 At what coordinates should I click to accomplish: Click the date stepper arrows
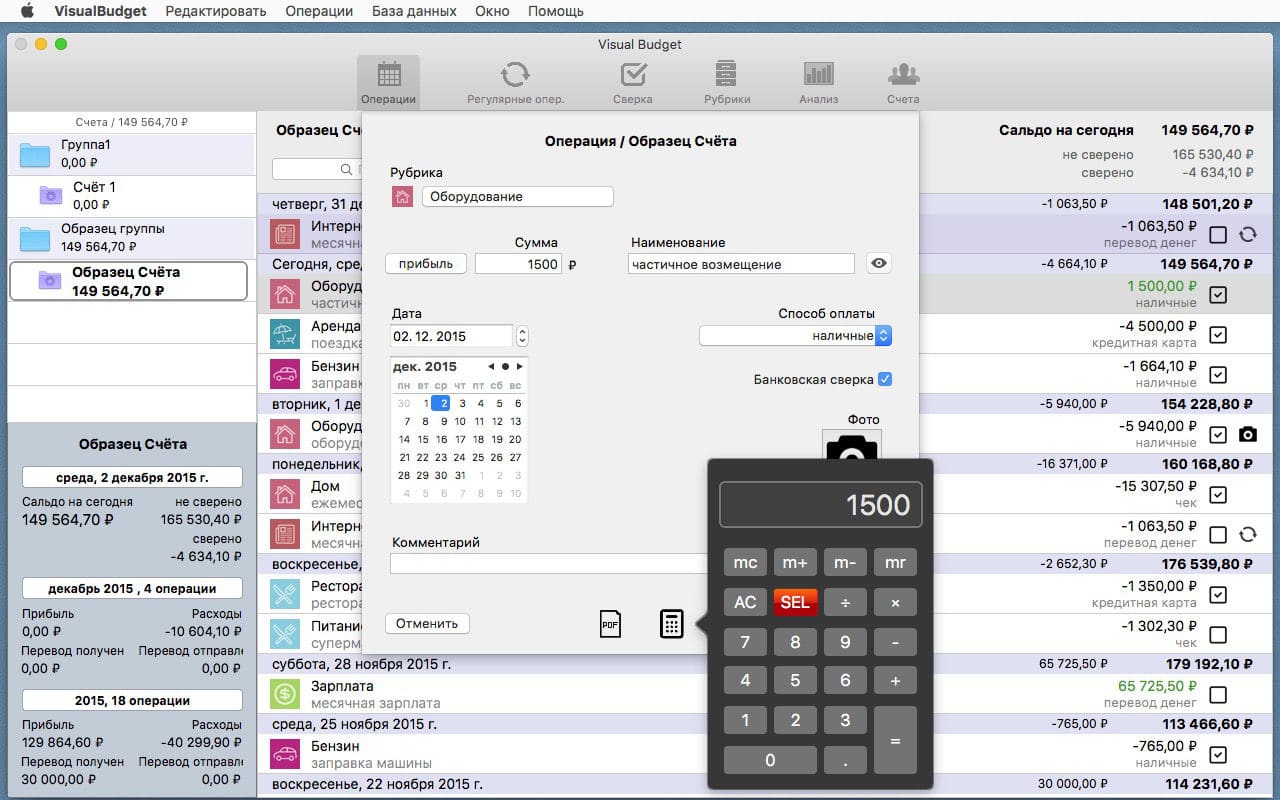[522, 336]
